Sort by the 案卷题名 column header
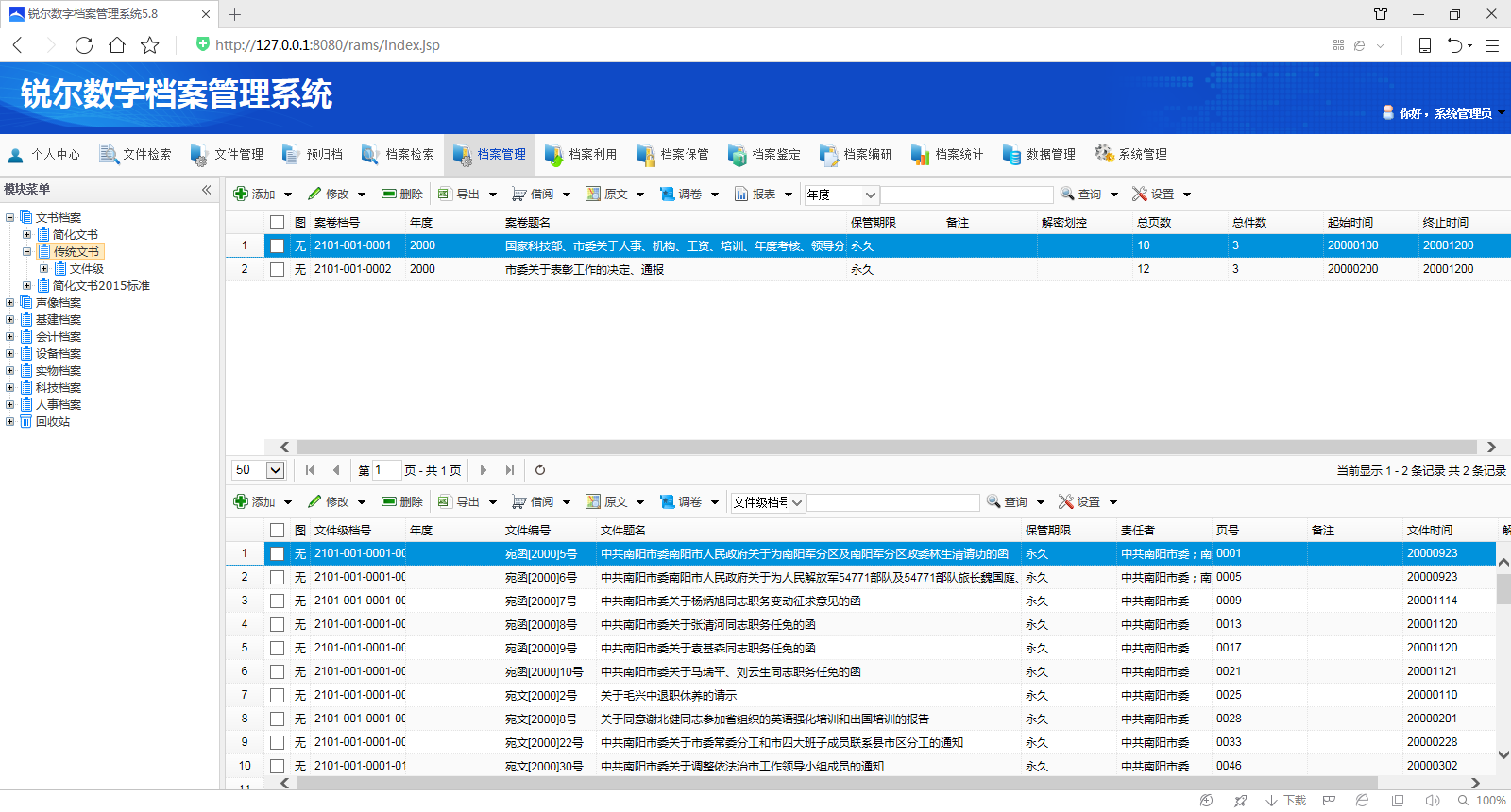Image resolution: width=1511 pixels, height=812 pixels. click(527, 223)
